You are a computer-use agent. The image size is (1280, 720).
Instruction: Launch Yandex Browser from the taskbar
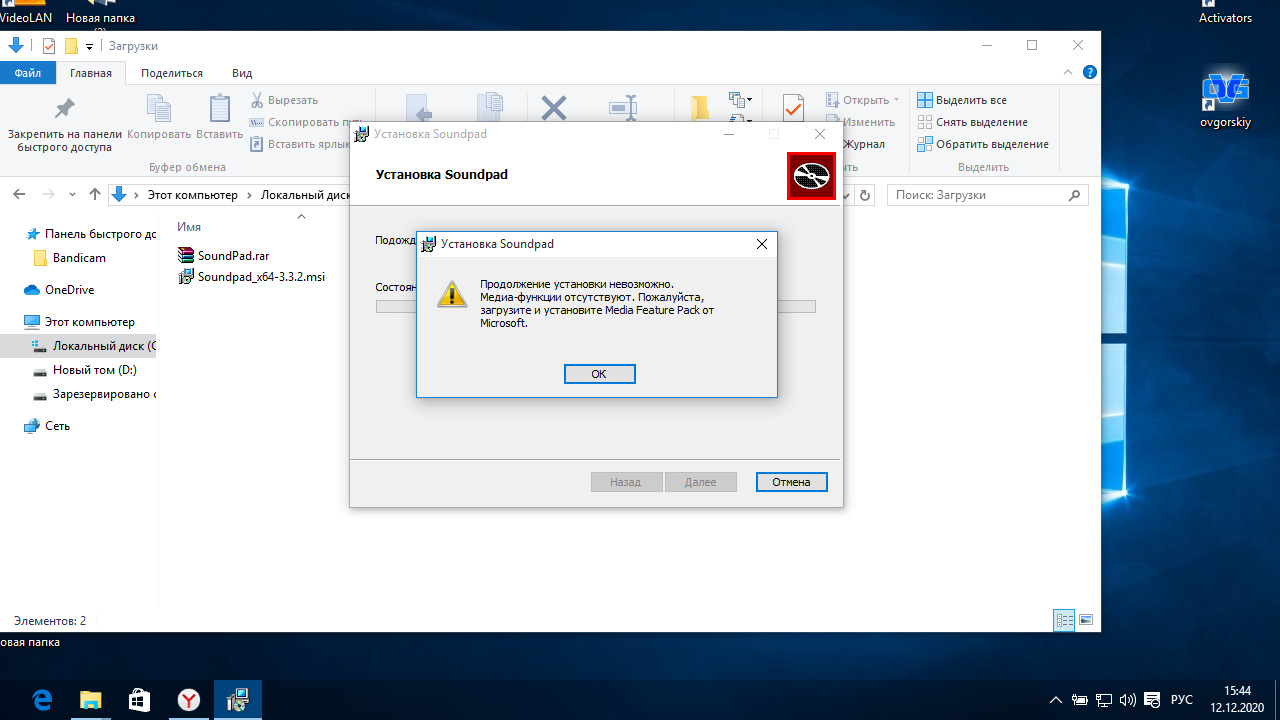(188, 700)
